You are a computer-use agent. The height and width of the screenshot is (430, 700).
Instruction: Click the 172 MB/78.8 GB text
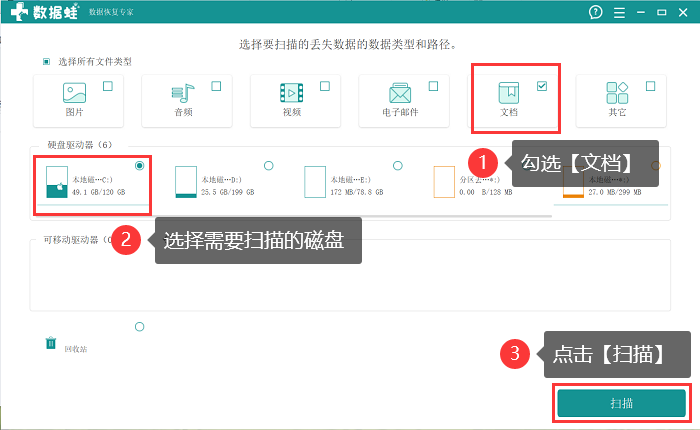tap(357, 192)
